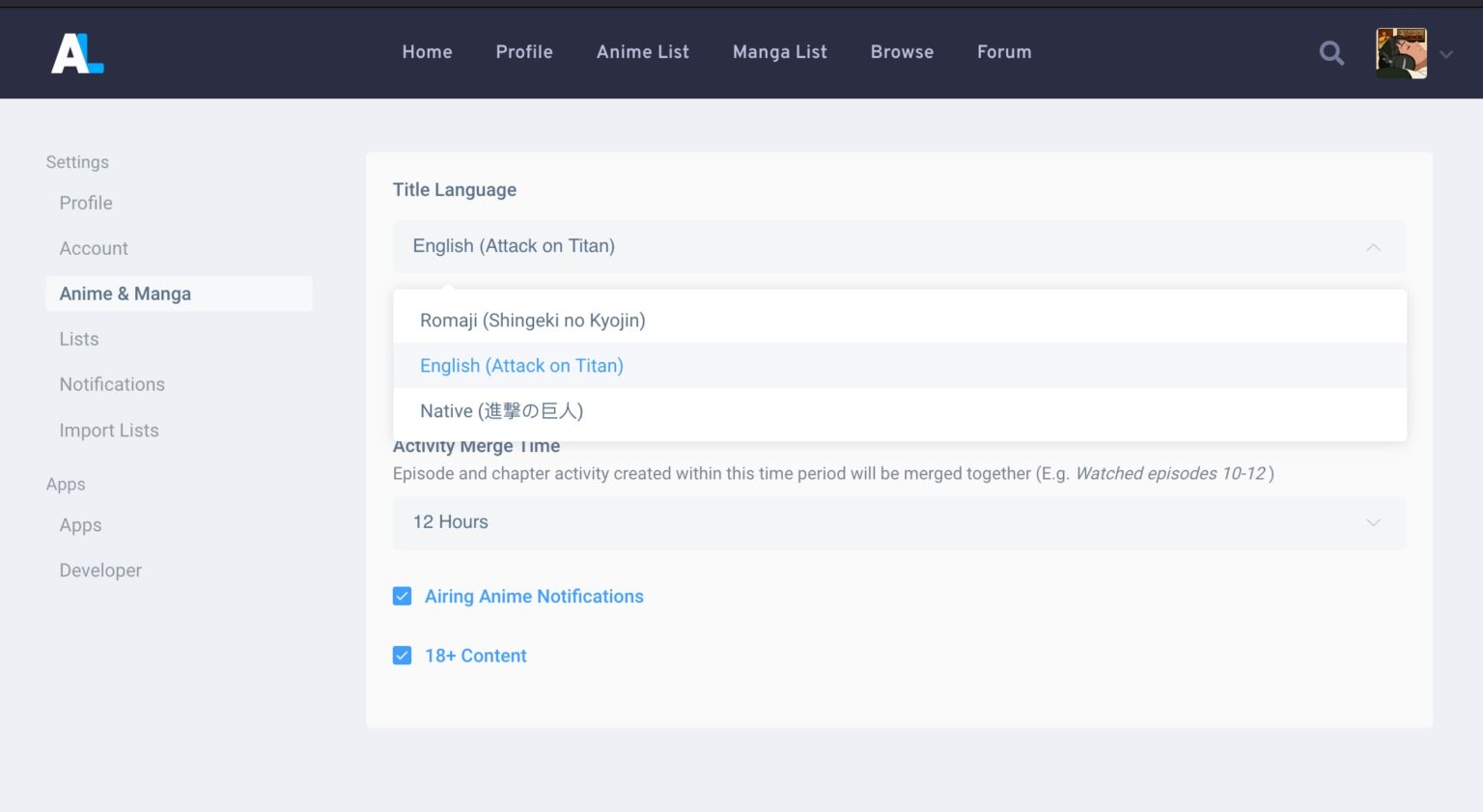Open the Activity Merge Time dropdown
This screenshot has height=812, width=1483.
coord(898,522)
